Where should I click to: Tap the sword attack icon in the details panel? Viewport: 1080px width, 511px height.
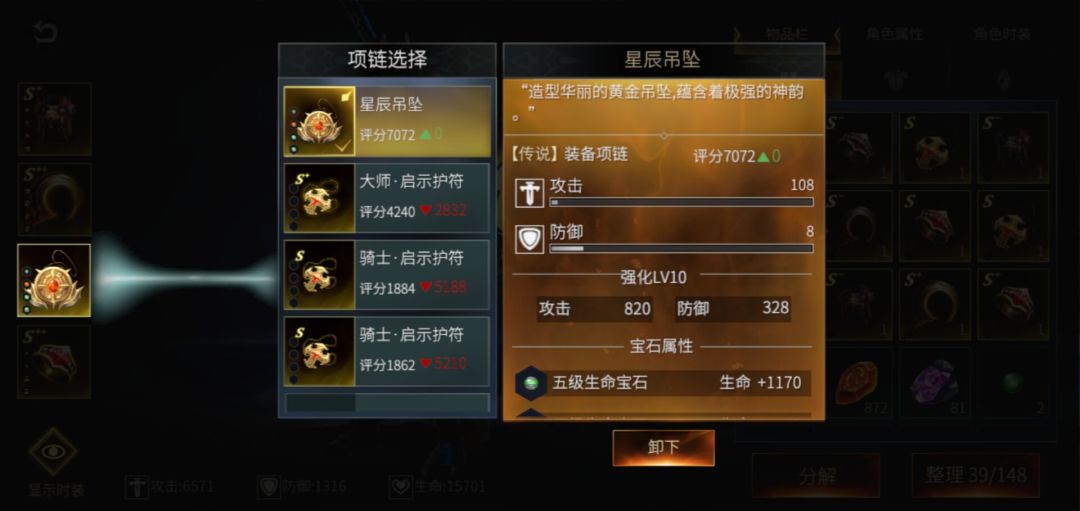(529, 192)
